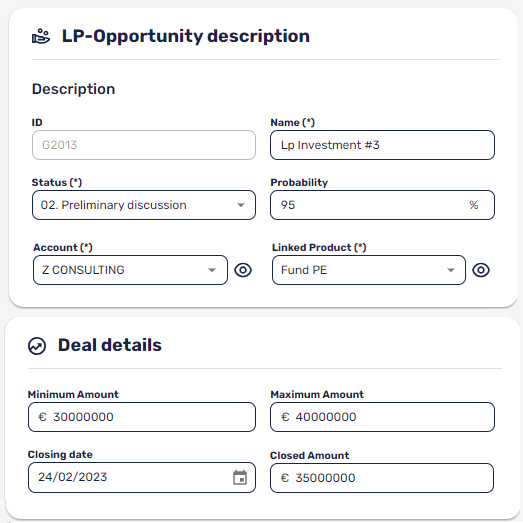Click the Minimum Amount field with 30000000
The height and width of the screenshot is (523, 523).
(142, 417)
